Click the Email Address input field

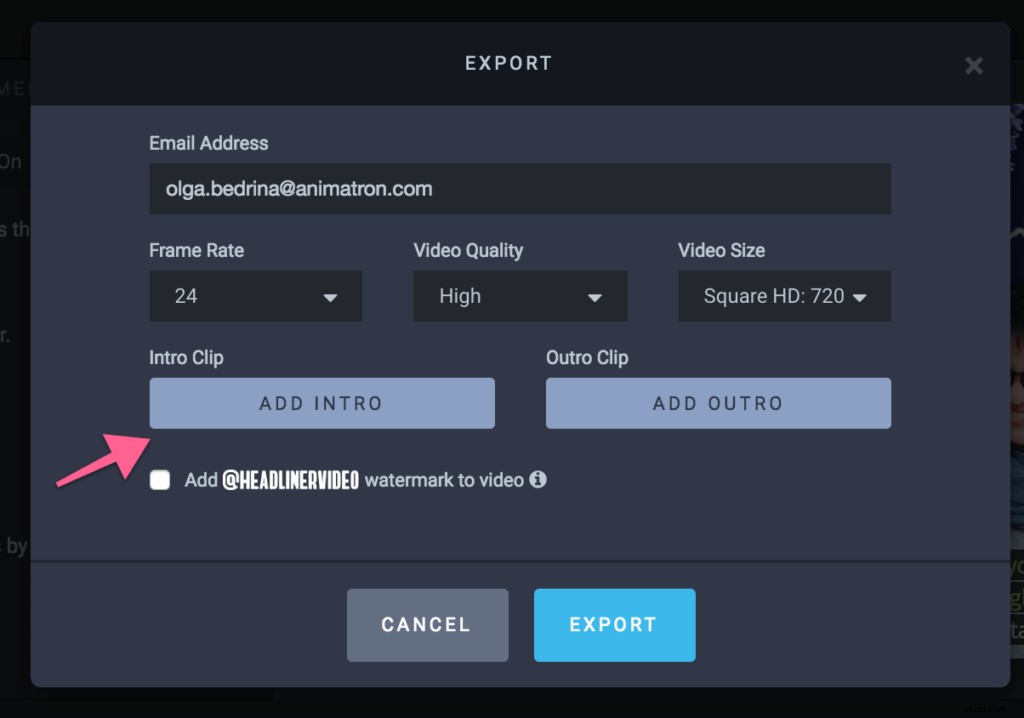[x=520, y=188]
